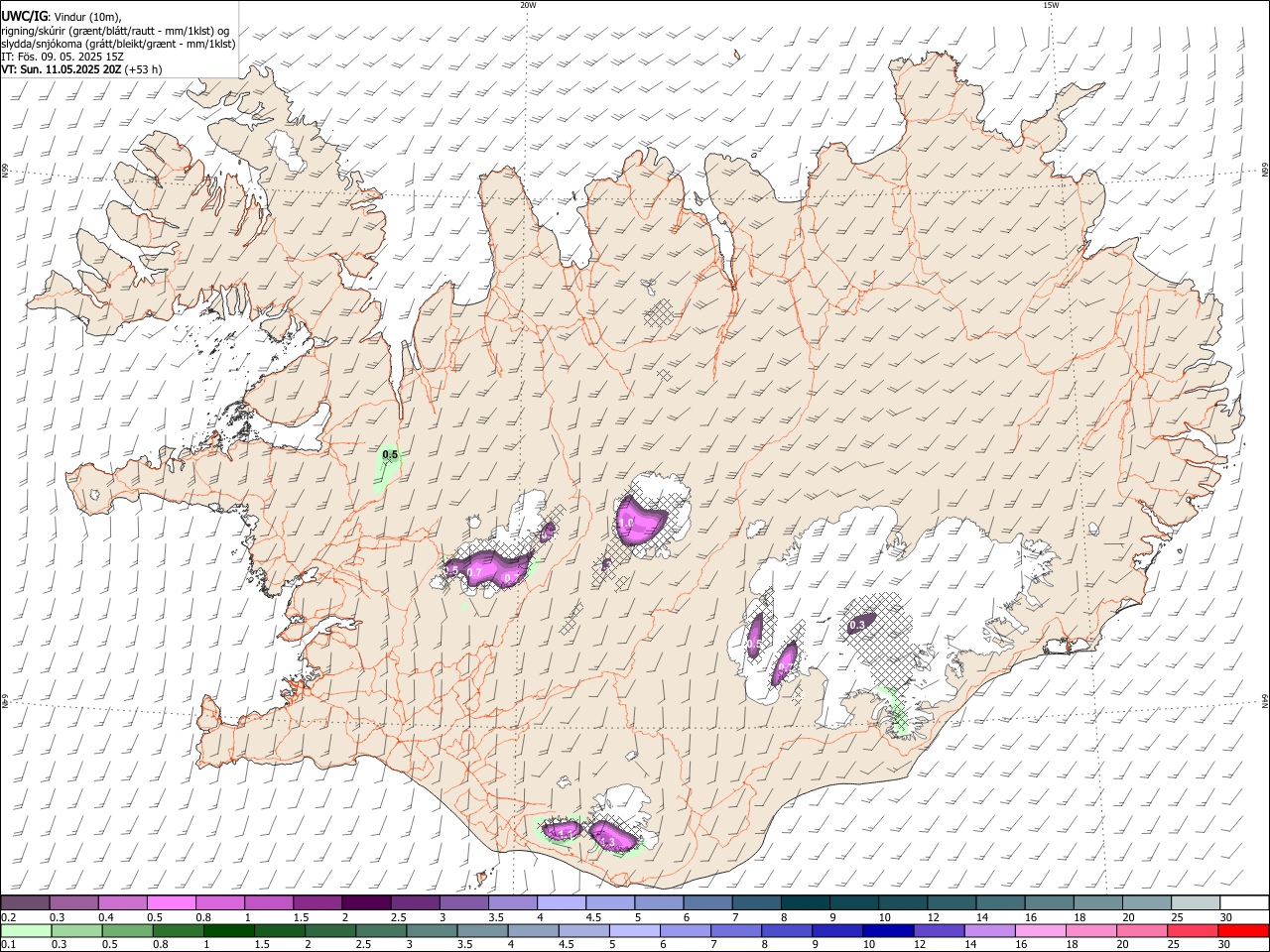Image resolution: width=1270 pixels, height=952 pixels.
Task: Click the bright pink 0.5–0.8 snow legend swatch
Action: [172, 902]
